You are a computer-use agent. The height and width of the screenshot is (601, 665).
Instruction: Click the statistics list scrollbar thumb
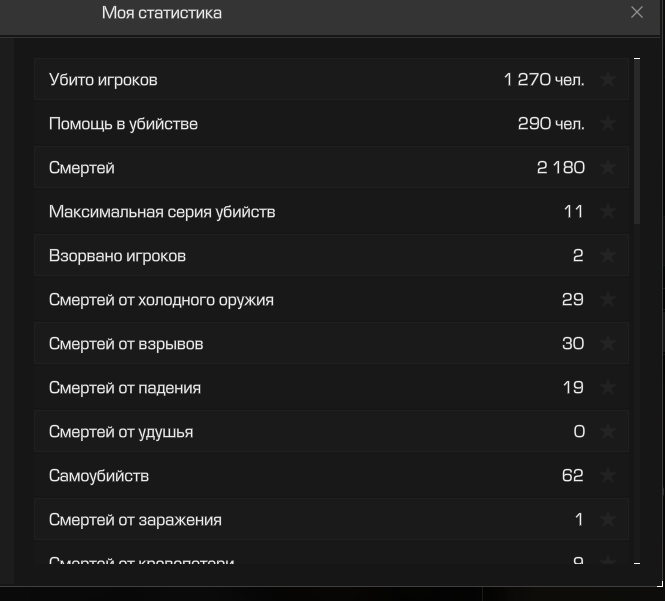[637, 142]
